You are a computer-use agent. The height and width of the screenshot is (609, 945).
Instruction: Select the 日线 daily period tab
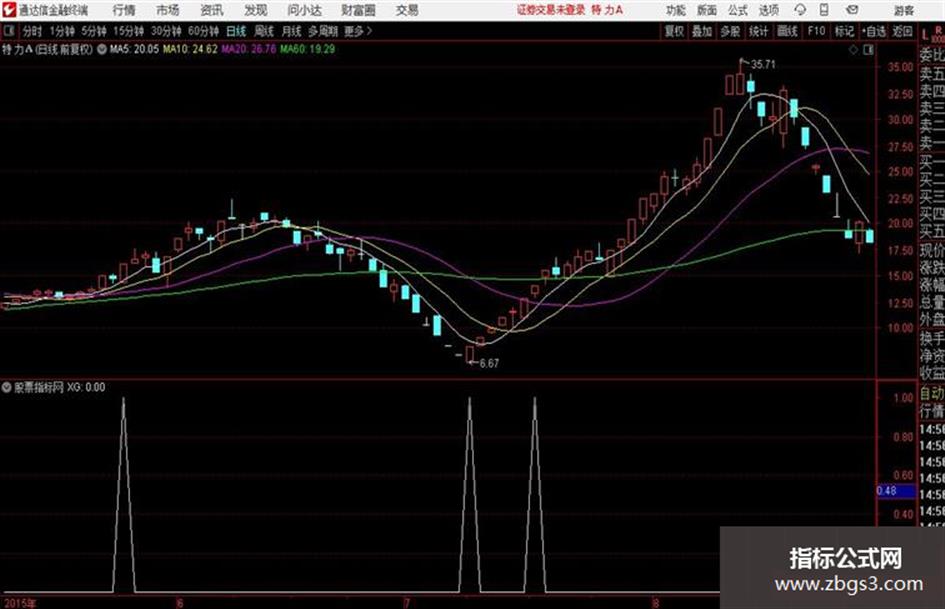(x=236, y=31)
